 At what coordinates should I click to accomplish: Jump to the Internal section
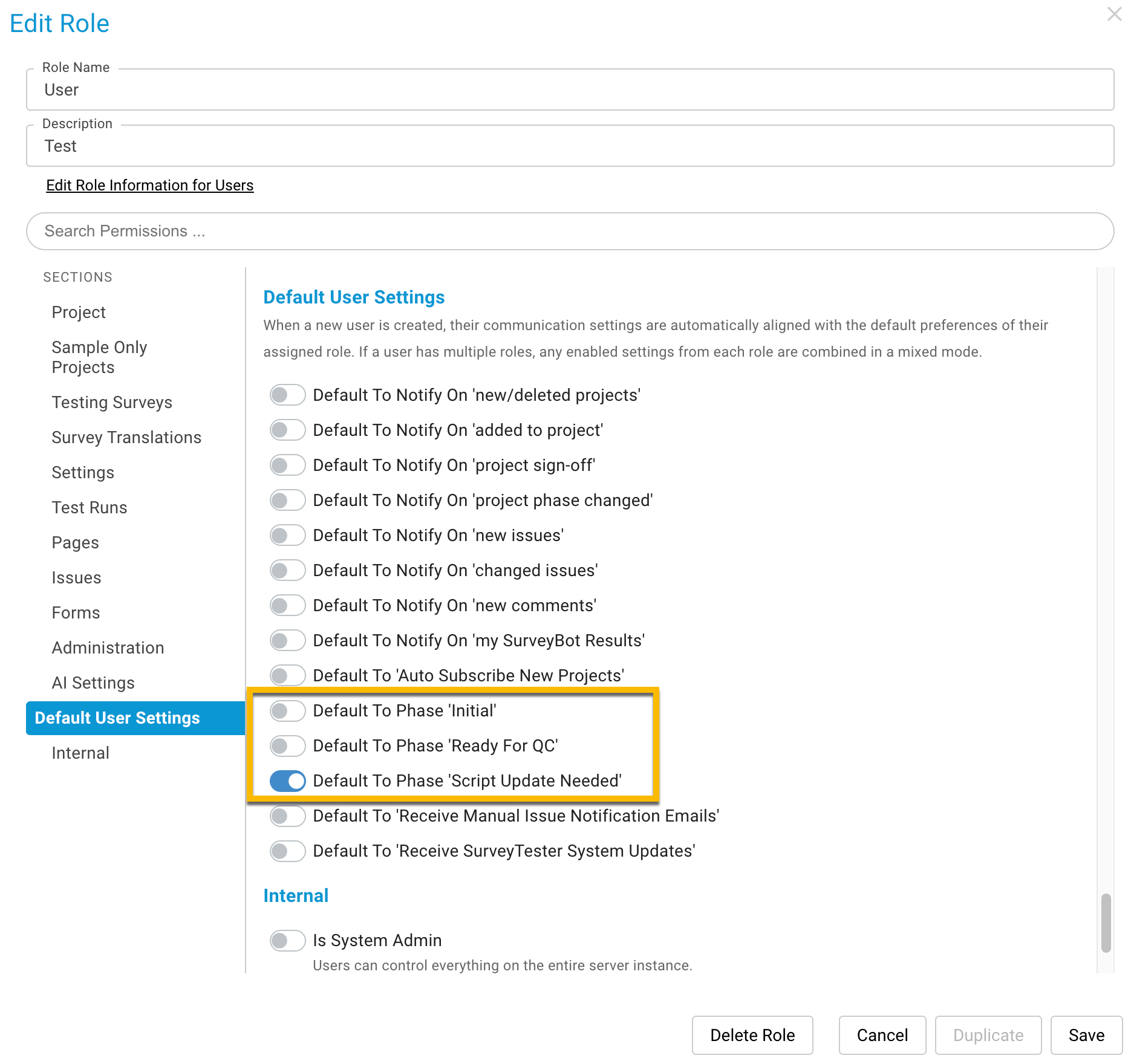tap(80, 753)
